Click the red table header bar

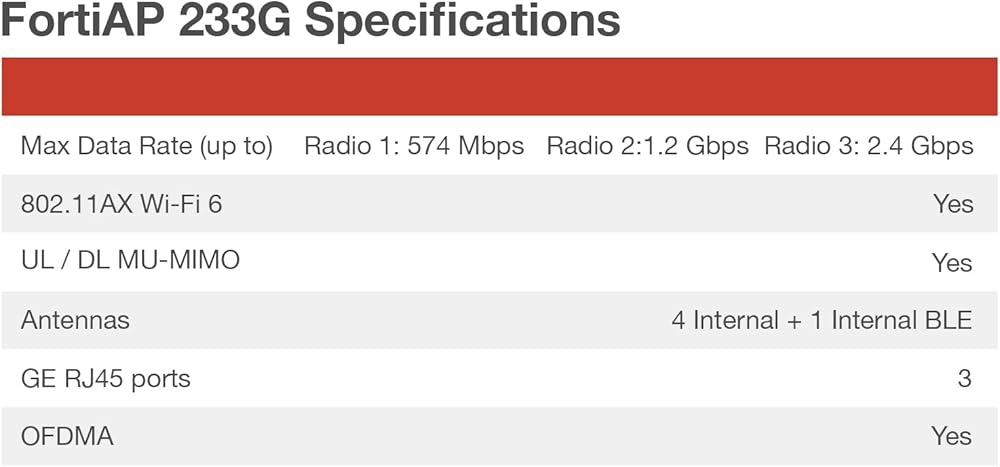click(500, 86)
